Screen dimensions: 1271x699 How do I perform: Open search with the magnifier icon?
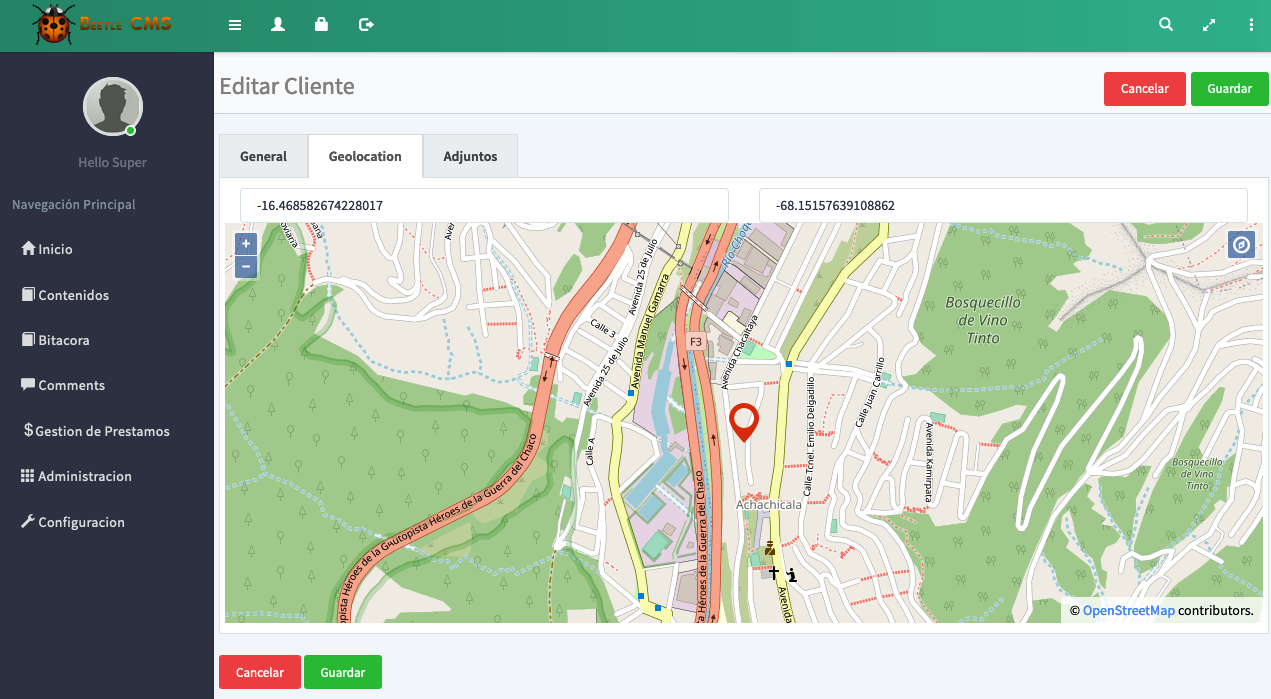tap(1166, 25)
